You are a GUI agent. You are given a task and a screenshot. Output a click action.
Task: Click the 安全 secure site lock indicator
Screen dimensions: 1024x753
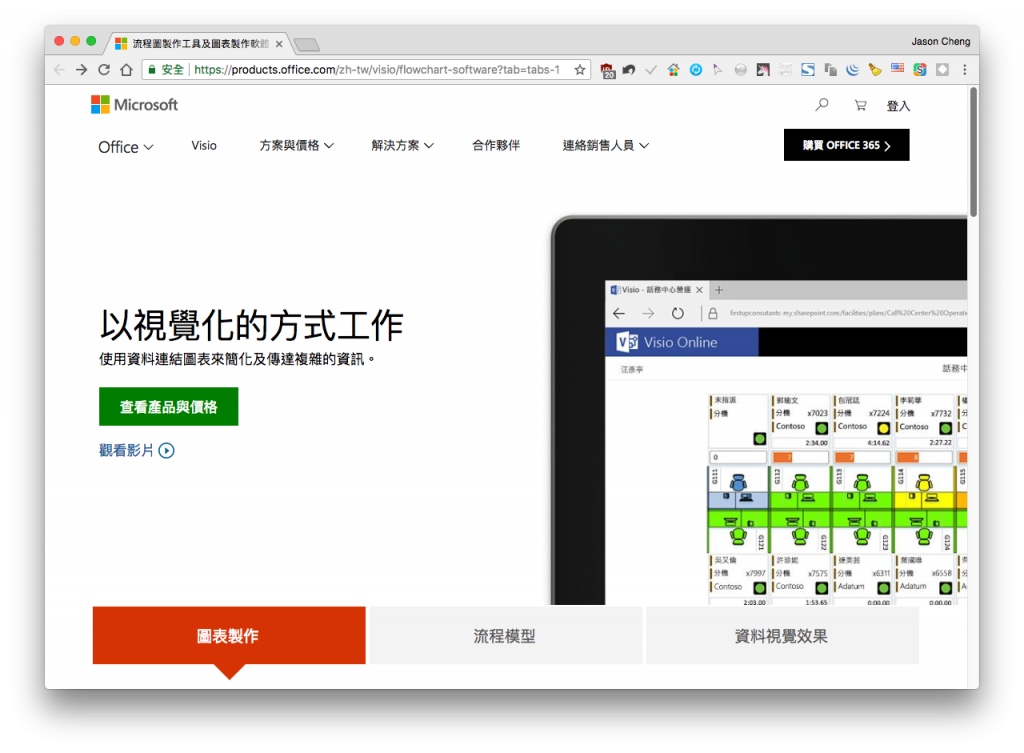pyautogui.click(x=166, y=70)
